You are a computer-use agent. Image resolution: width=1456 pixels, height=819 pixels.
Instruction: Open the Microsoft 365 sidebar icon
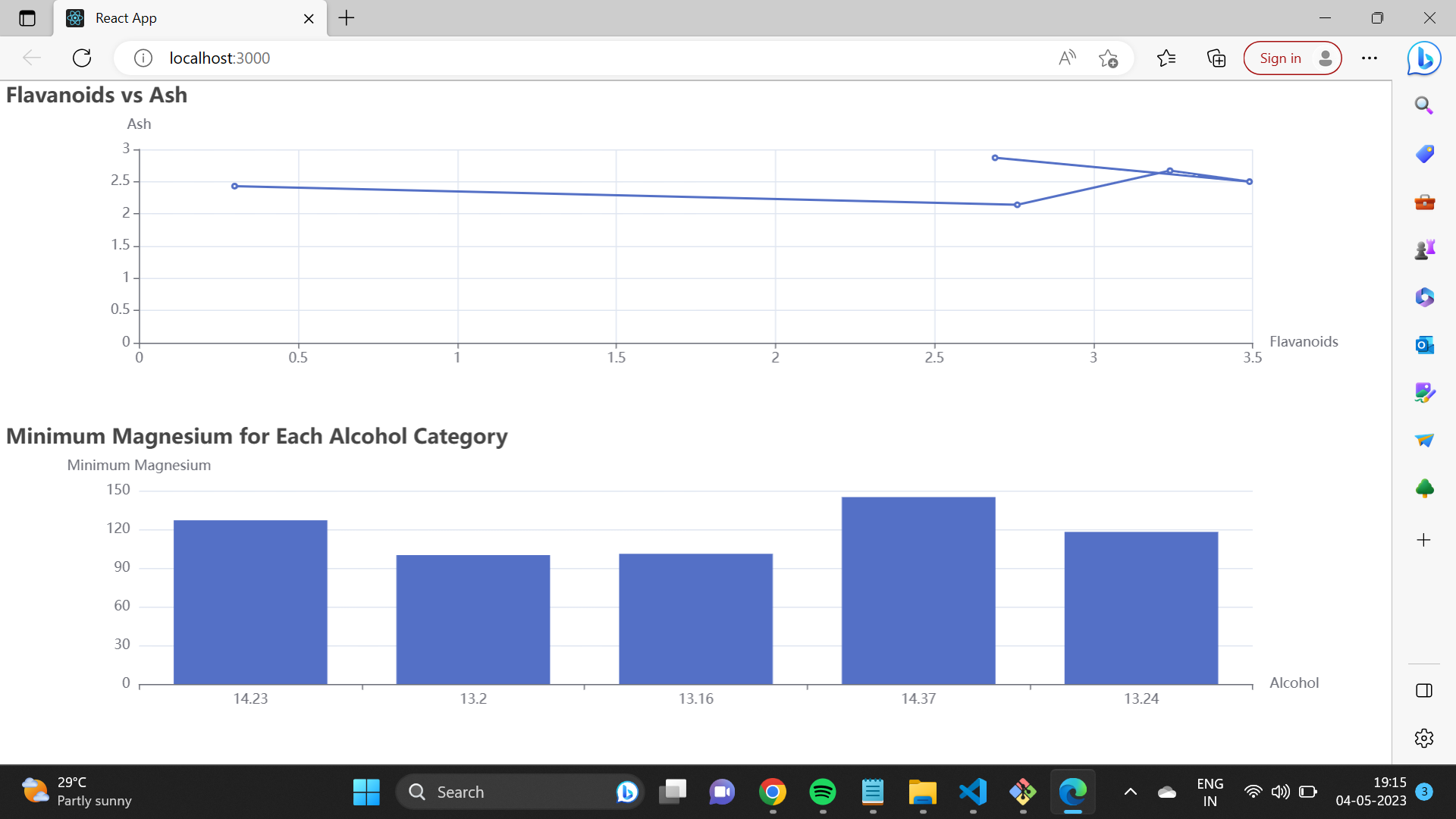pos(1424,297)
